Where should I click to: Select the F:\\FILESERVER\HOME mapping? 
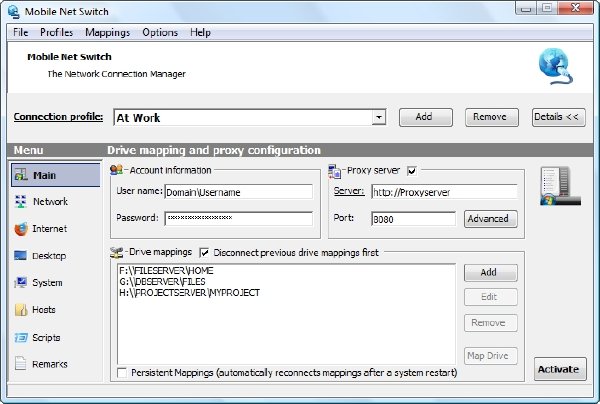tap(166, 271)
